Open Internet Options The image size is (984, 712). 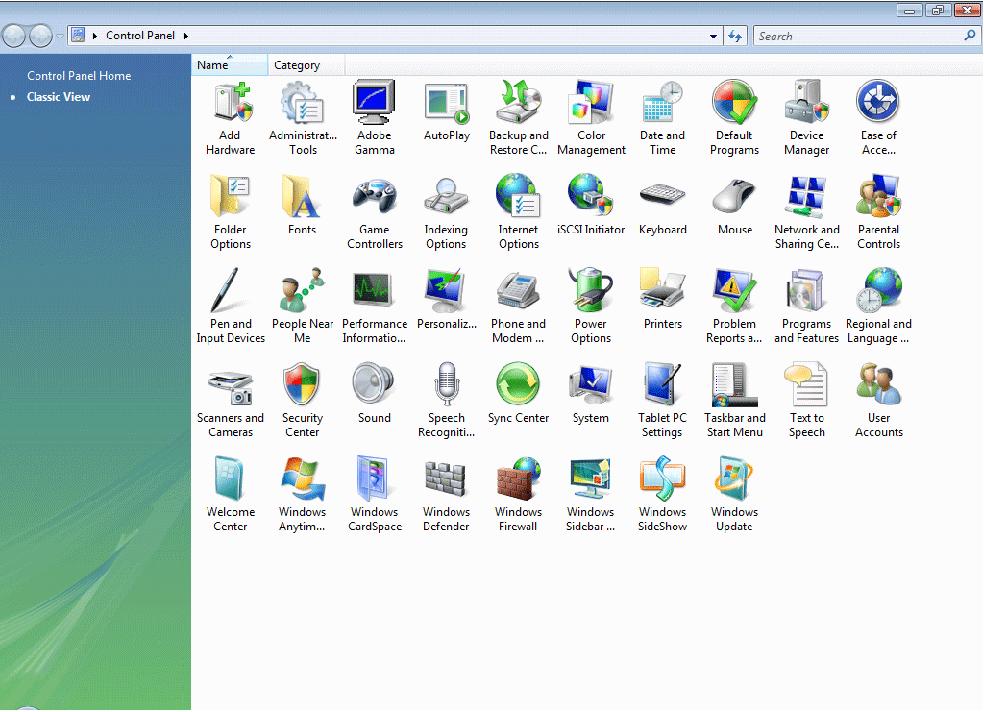(x=518, y=211)
